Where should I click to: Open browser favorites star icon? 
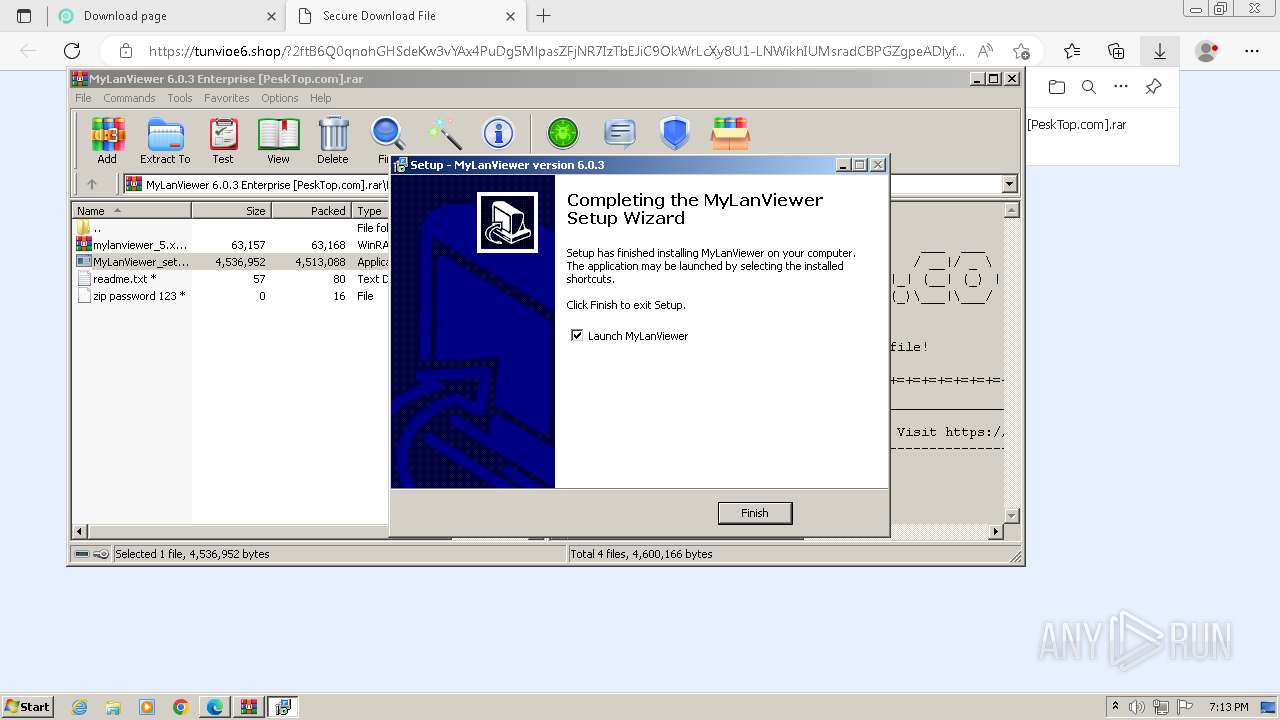(1072, 51)
